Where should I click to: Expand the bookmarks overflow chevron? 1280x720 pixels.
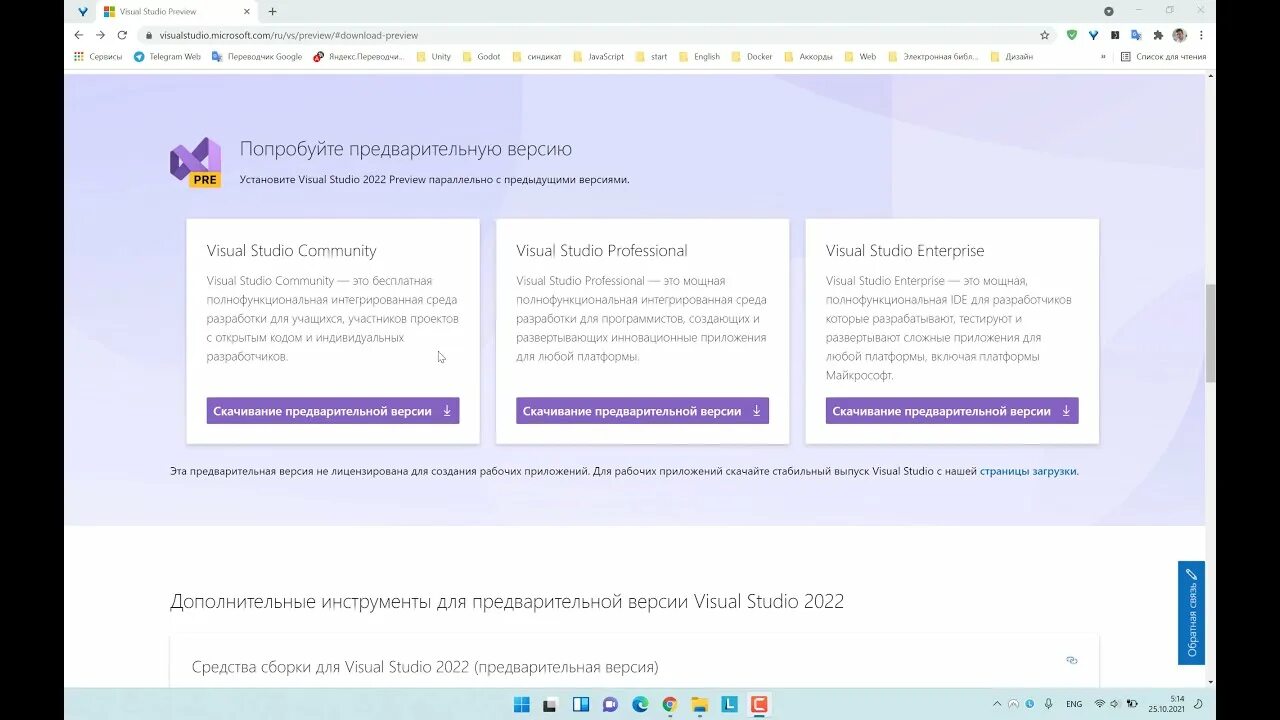[x=1103, y=57]
